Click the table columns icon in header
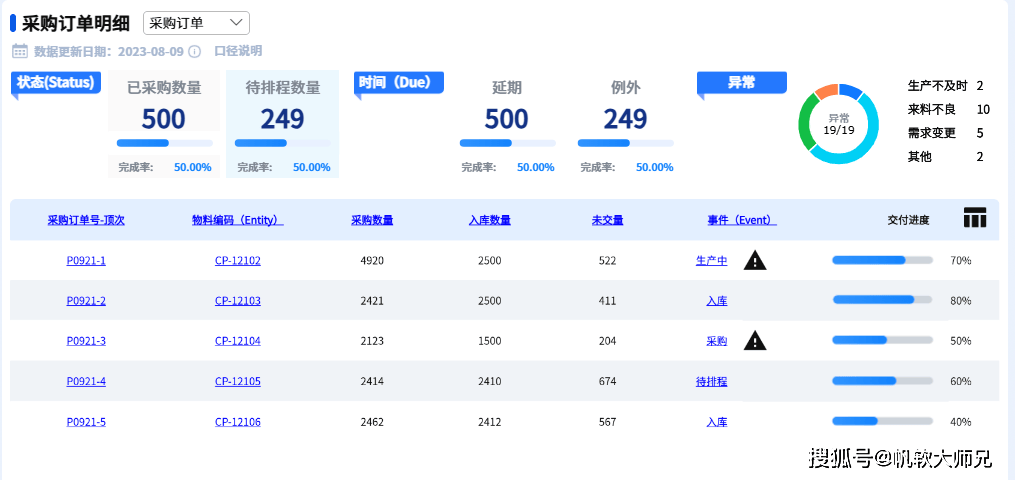Image resolution: width=1015 pixels, height=480 pixels. tap(975, 218)
